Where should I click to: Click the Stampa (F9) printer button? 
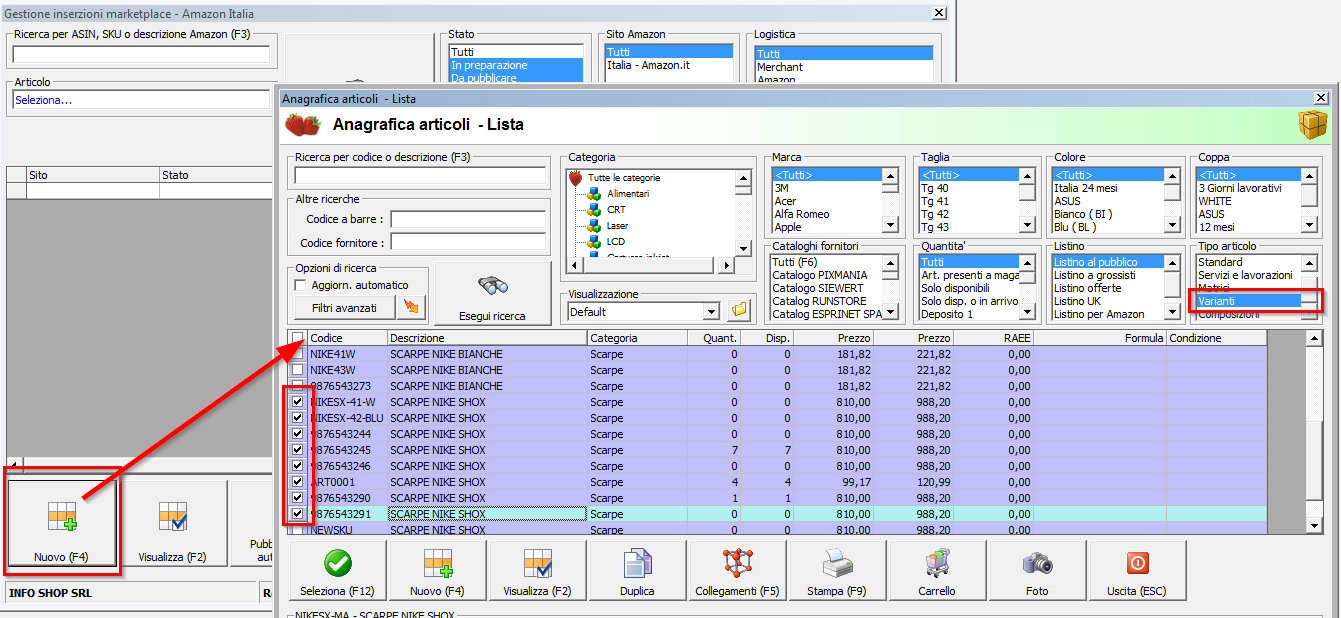[837, 572]
